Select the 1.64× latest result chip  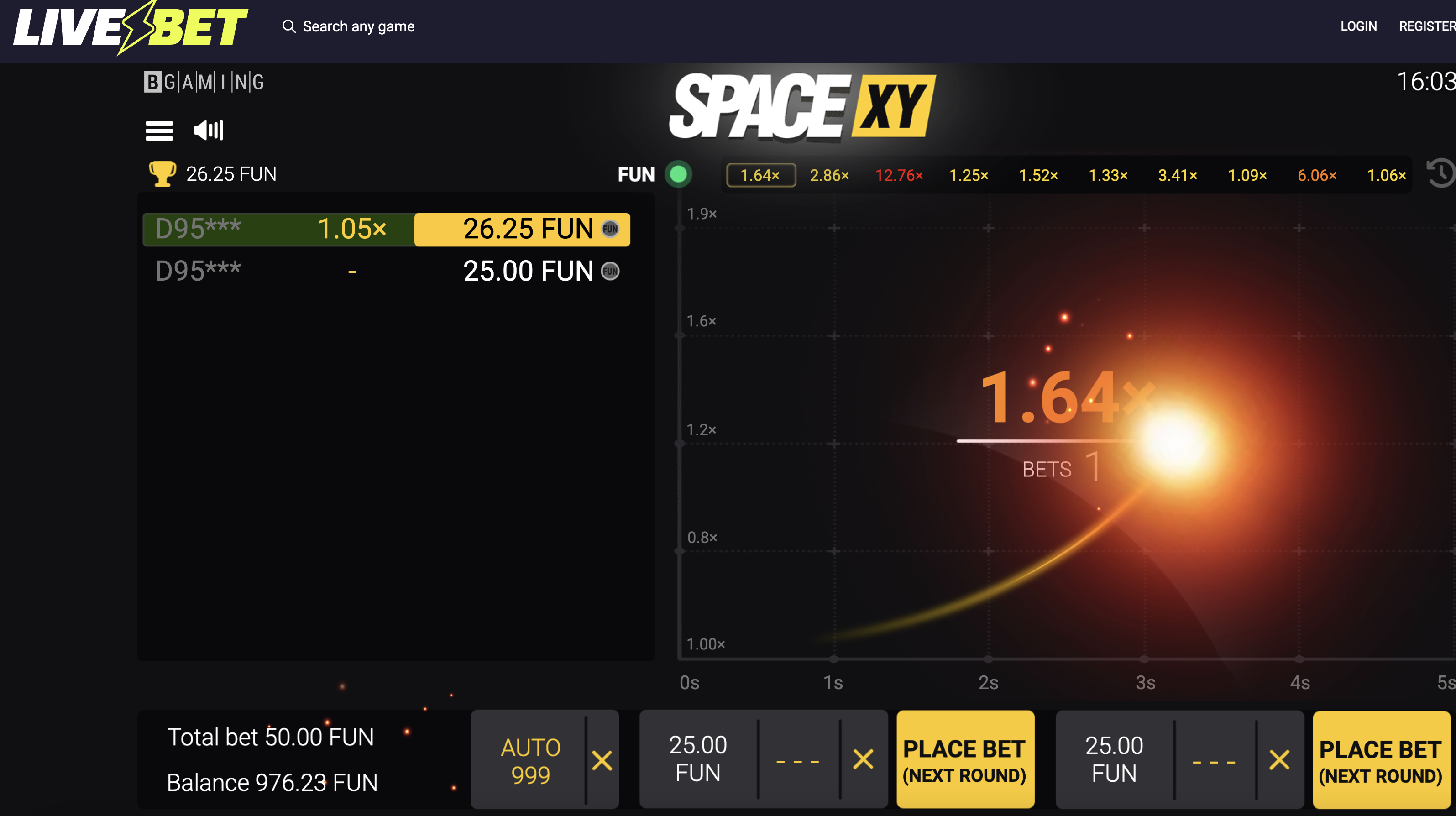[x=760, y=175]
